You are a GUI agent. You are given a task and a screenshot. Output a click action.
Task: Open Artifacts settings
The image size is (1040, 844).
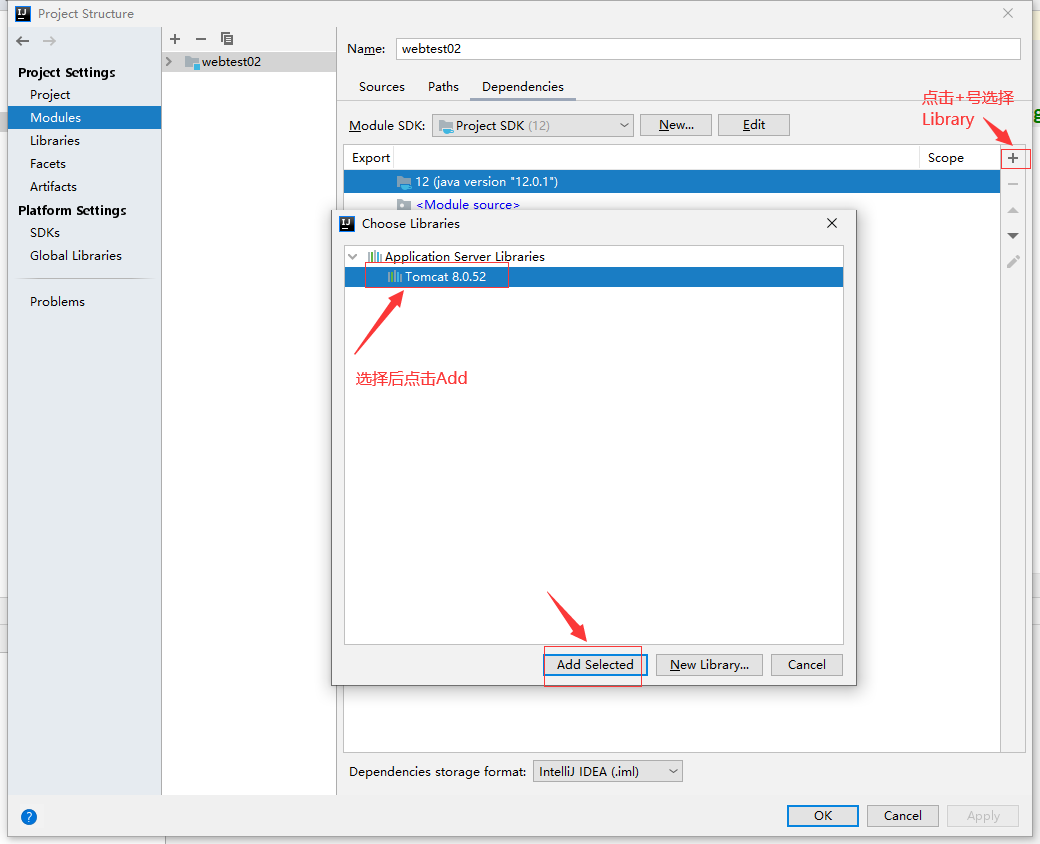pyautogui.click(x=53, y=186)
